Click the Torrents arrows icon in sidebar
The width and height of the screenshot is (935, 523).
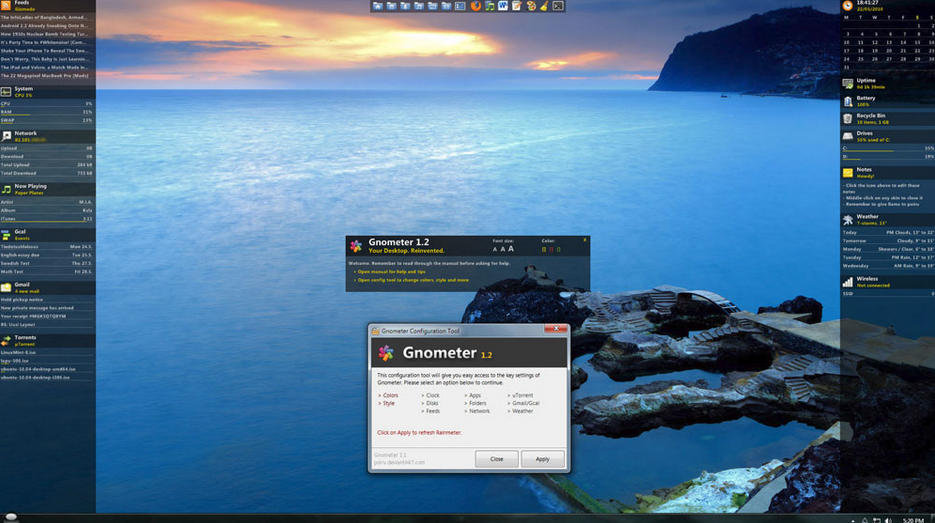point(6,341)
